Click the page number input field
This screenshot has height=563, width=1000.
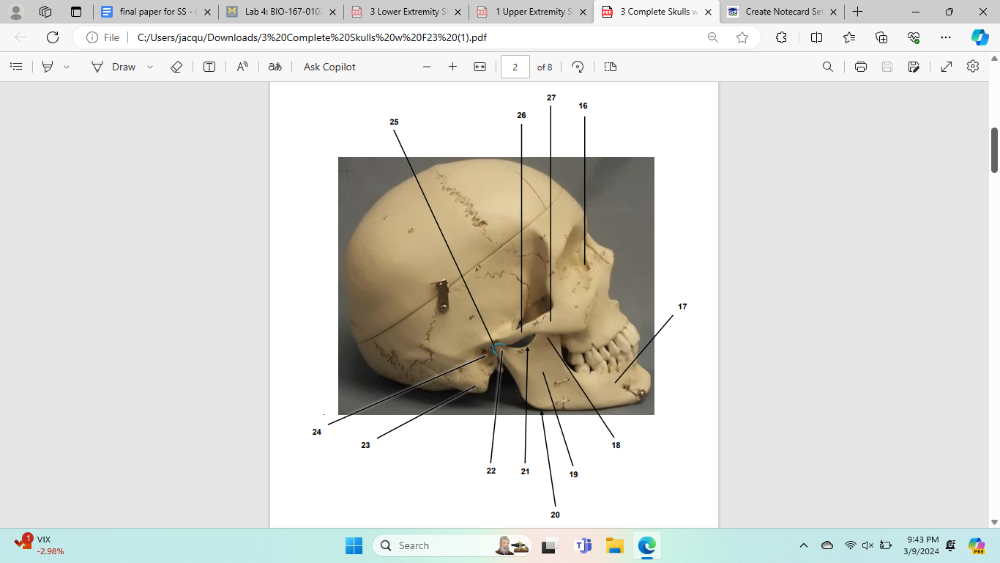pos(514,67)
